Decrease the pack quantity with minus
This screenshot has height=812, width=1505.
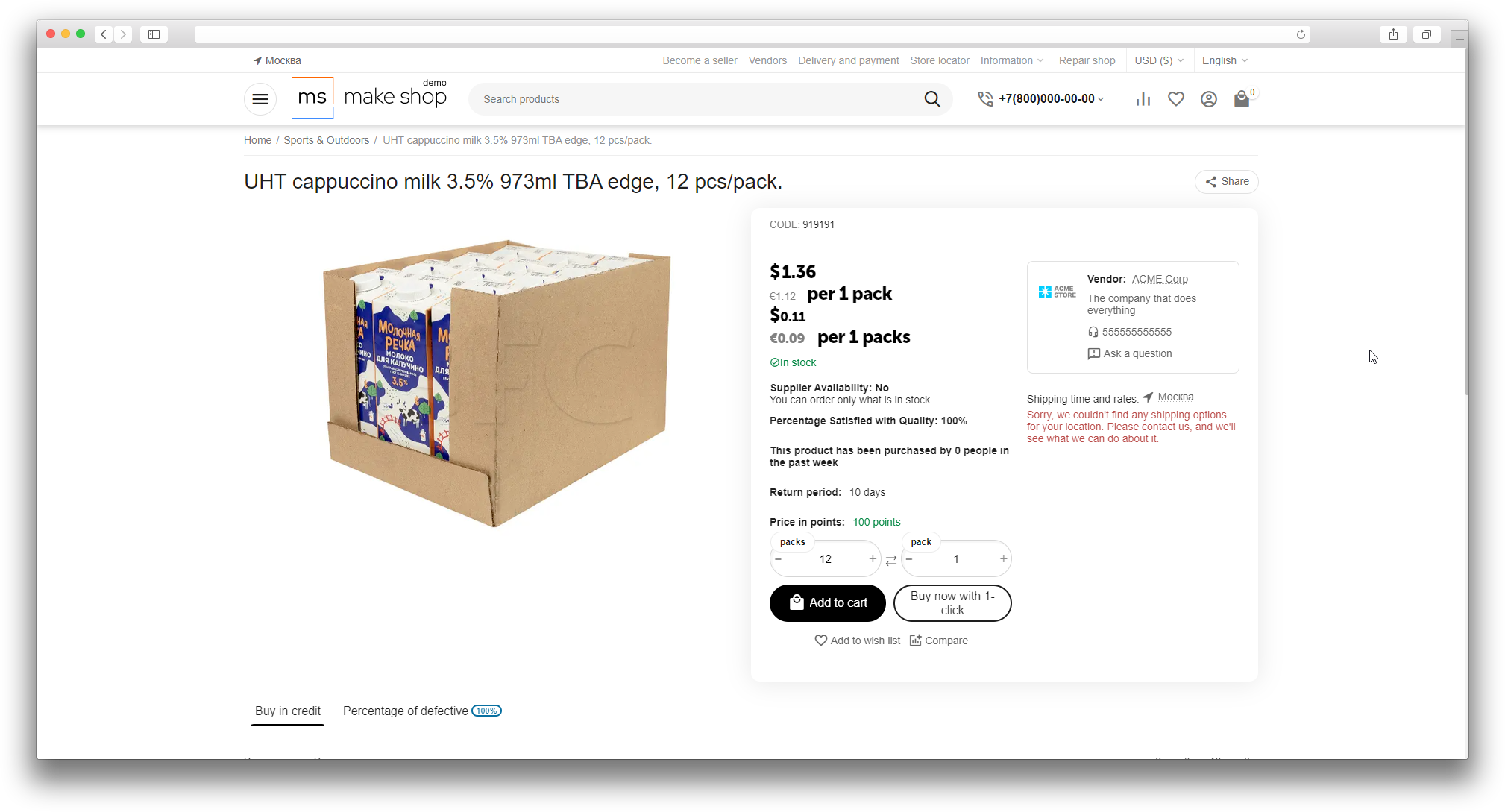coord(909,559)
